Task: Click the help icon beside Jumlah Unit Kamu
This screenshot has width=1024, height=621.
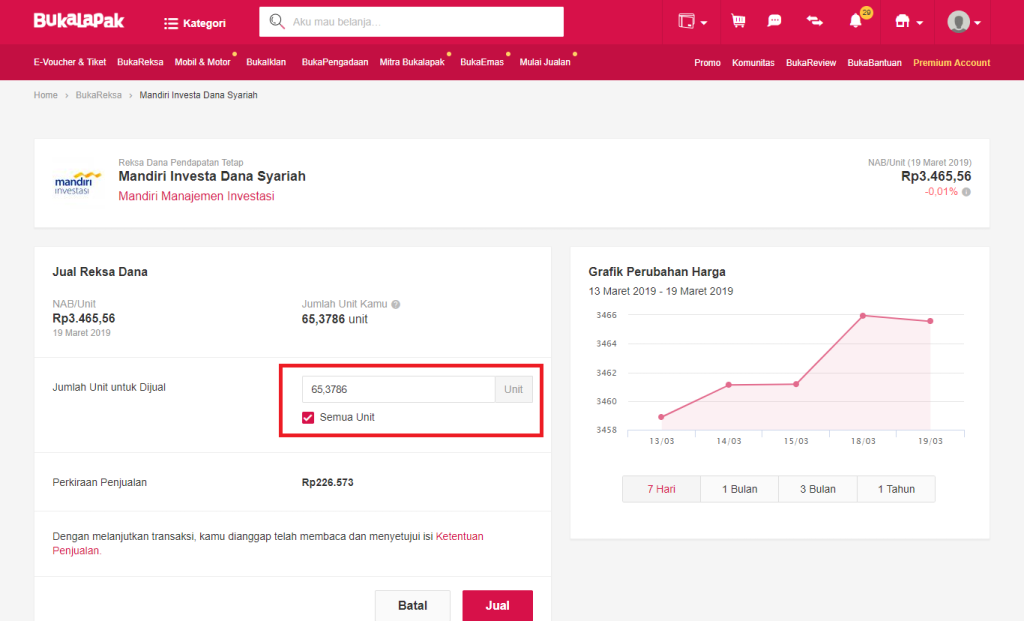Action: coord(396,304)
